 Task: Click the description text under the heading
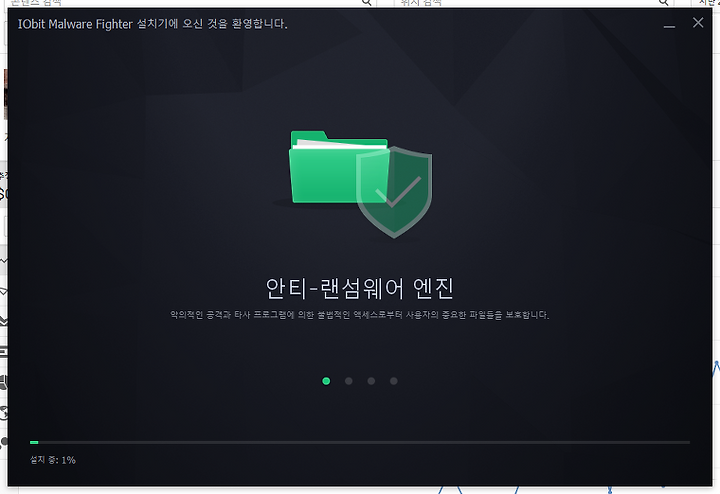pos(360,315)
